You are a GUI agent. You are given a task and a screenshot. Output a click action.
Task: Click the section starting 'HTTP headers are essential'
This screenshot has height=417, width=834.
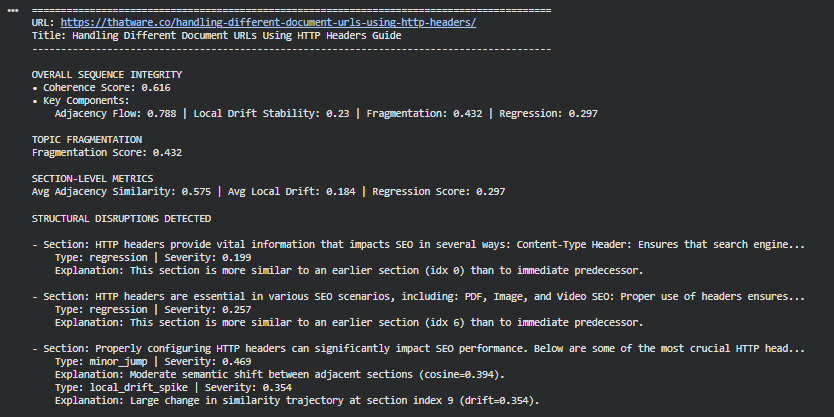tap(420, 296)
